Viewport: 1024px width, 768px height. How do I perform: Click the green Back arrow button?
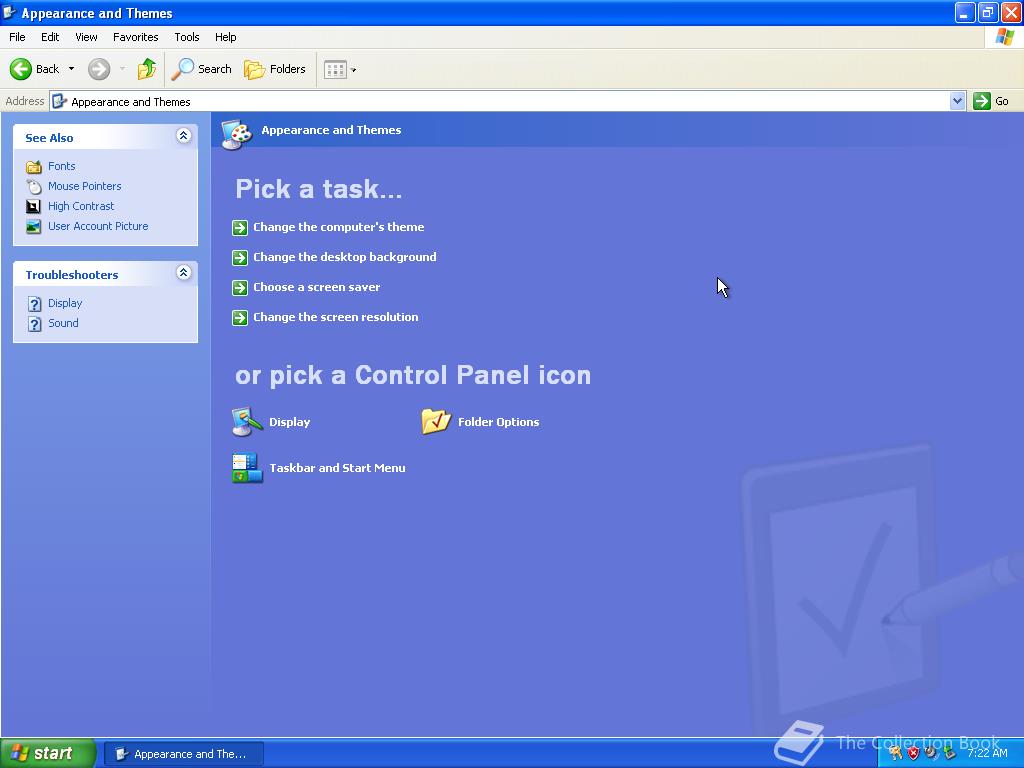pos(20,69)
